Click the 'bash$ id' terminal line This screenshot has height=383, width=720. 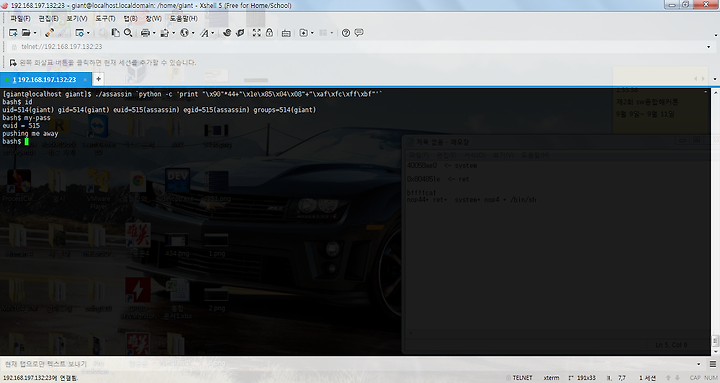click(x=17, y=102)
